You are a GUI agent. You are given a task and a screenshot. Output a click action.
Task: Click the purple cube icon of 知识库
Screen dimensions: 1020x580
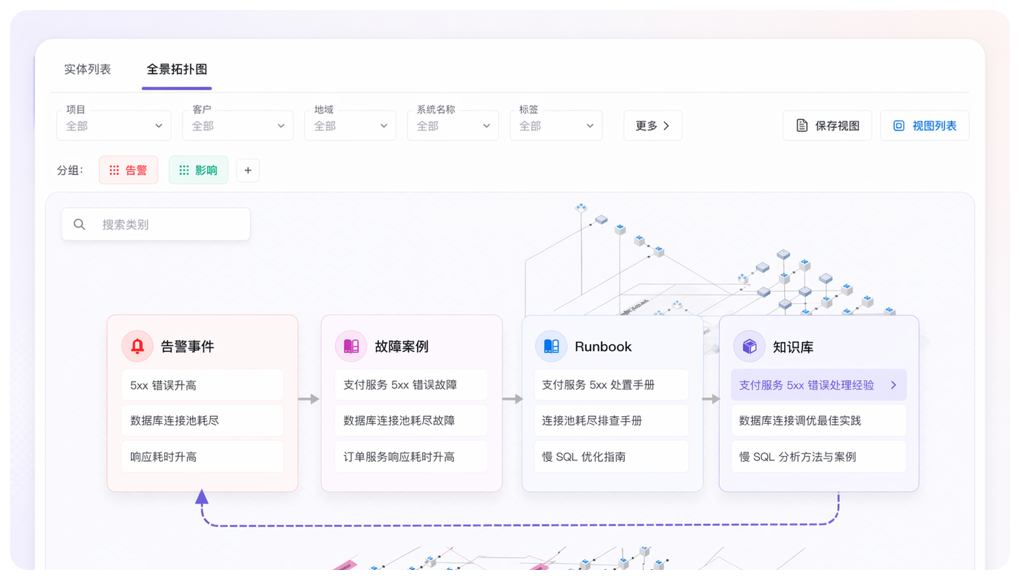pos(749,347)
